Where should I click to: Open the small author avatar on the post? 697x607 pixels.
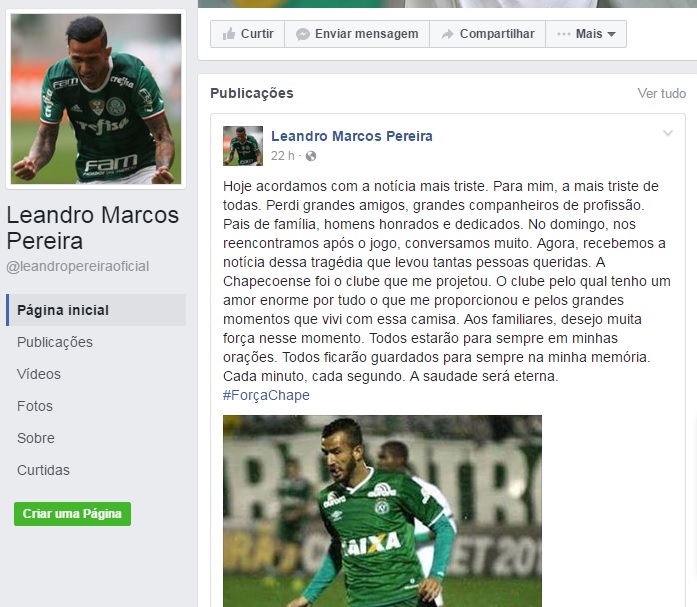pos(243,146)
